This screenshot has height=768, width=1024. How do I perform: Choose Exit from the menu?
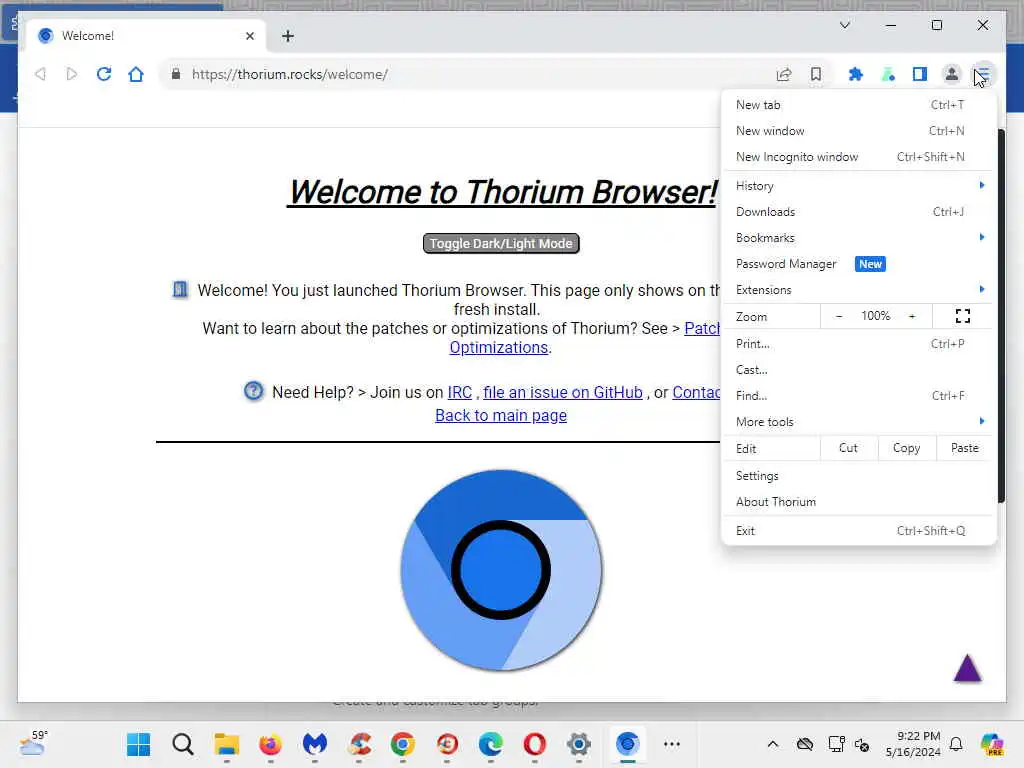[x=859, y=531]
